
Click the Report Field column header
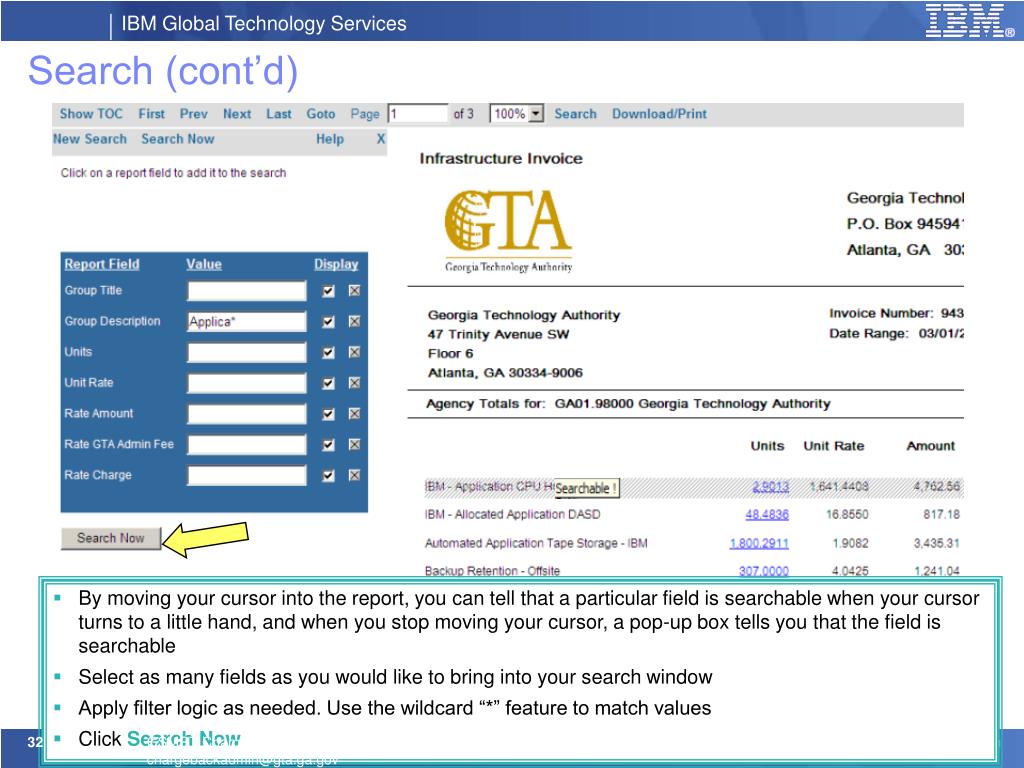102,264
